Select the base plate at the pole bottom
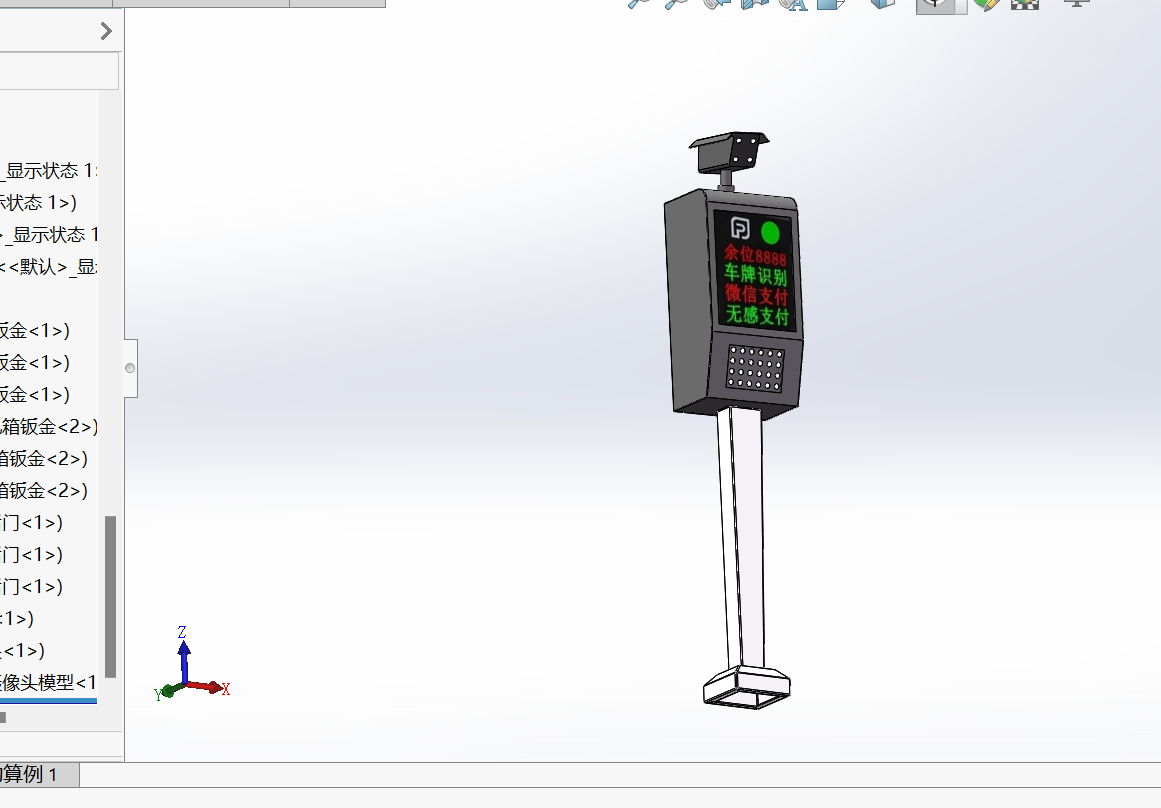 point(746,687)
